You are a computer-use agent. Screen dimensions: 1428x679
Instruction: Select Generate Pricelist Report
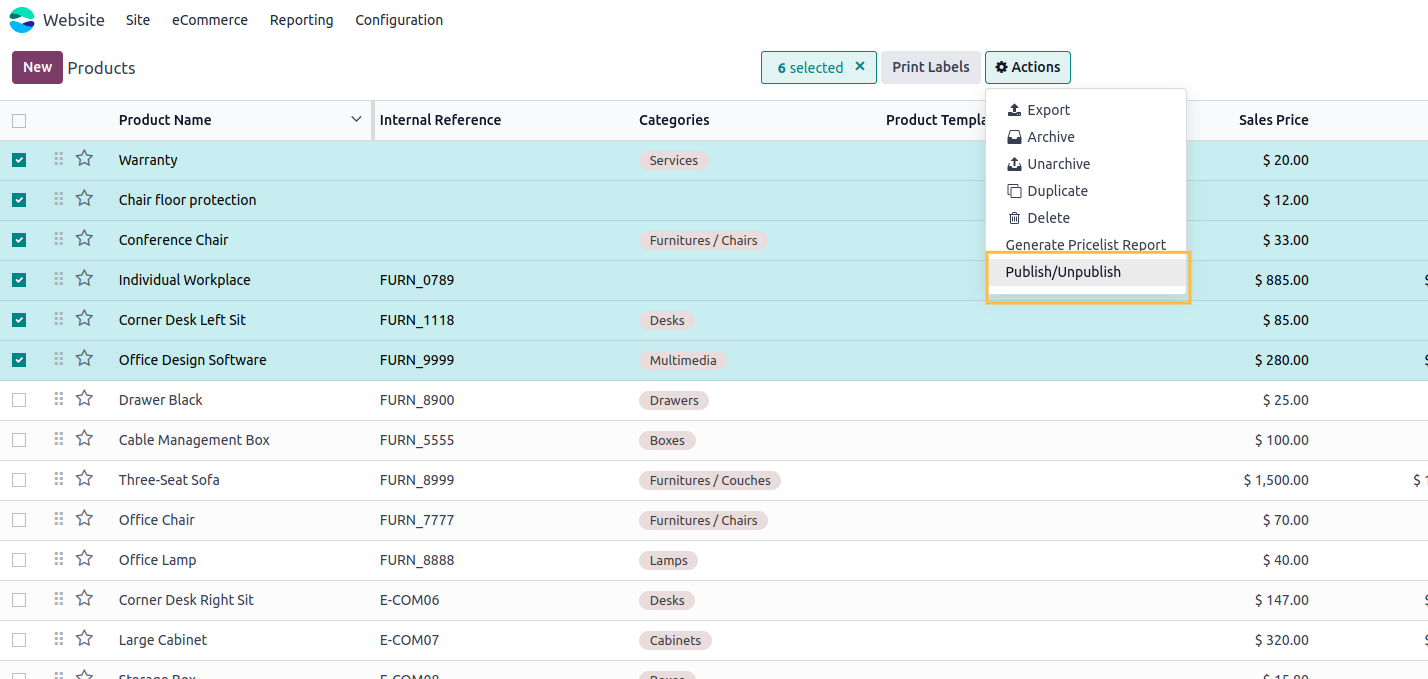coord(1086,245)
